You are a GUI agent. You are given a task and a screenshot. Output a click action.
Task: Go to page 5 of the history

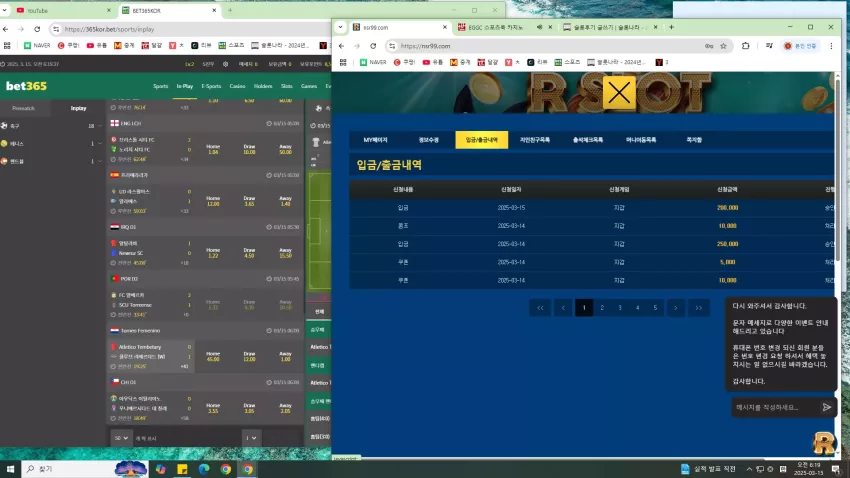coord(655,308)
